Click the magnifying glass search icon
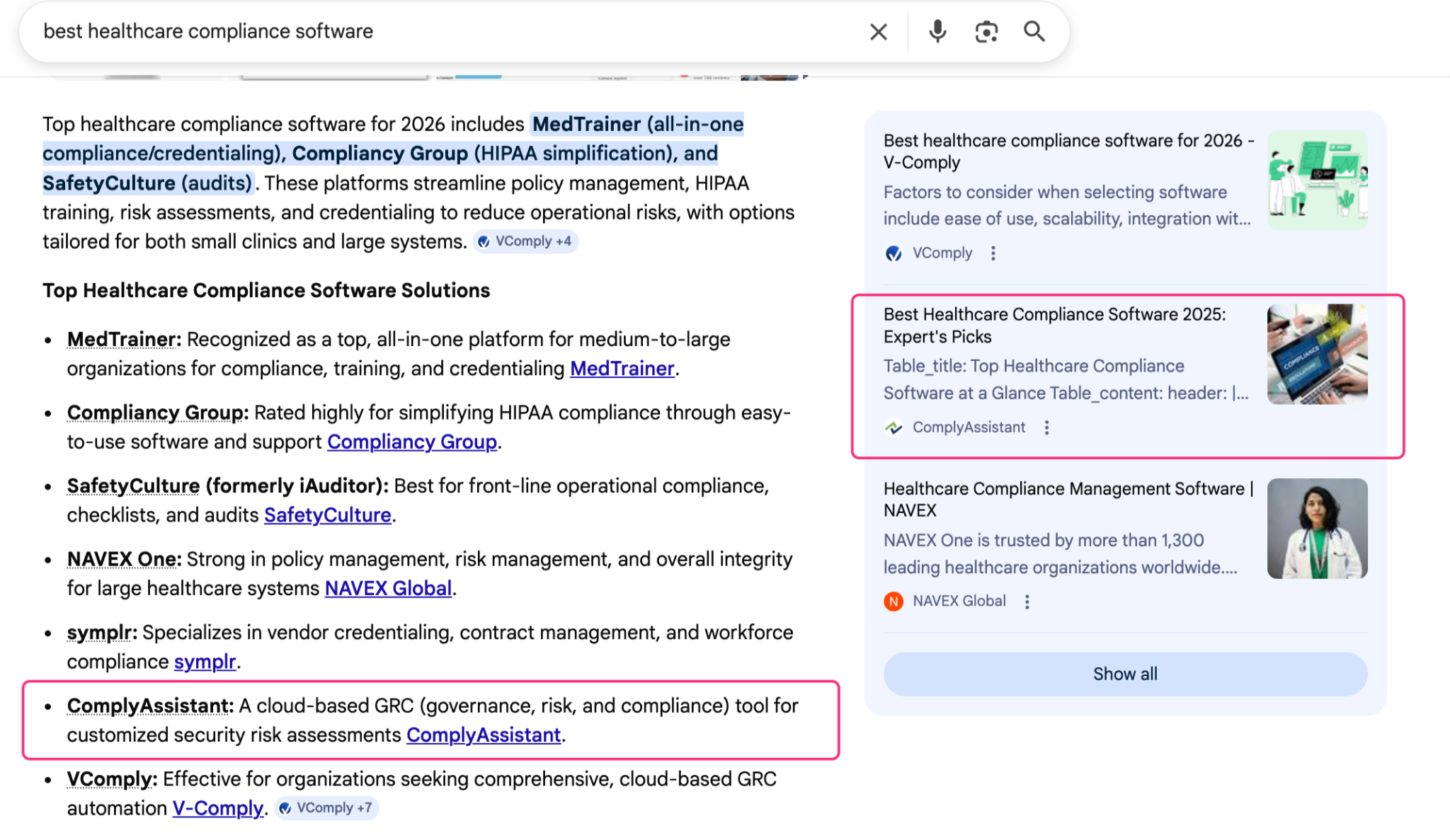 [x=1034, y=32]
